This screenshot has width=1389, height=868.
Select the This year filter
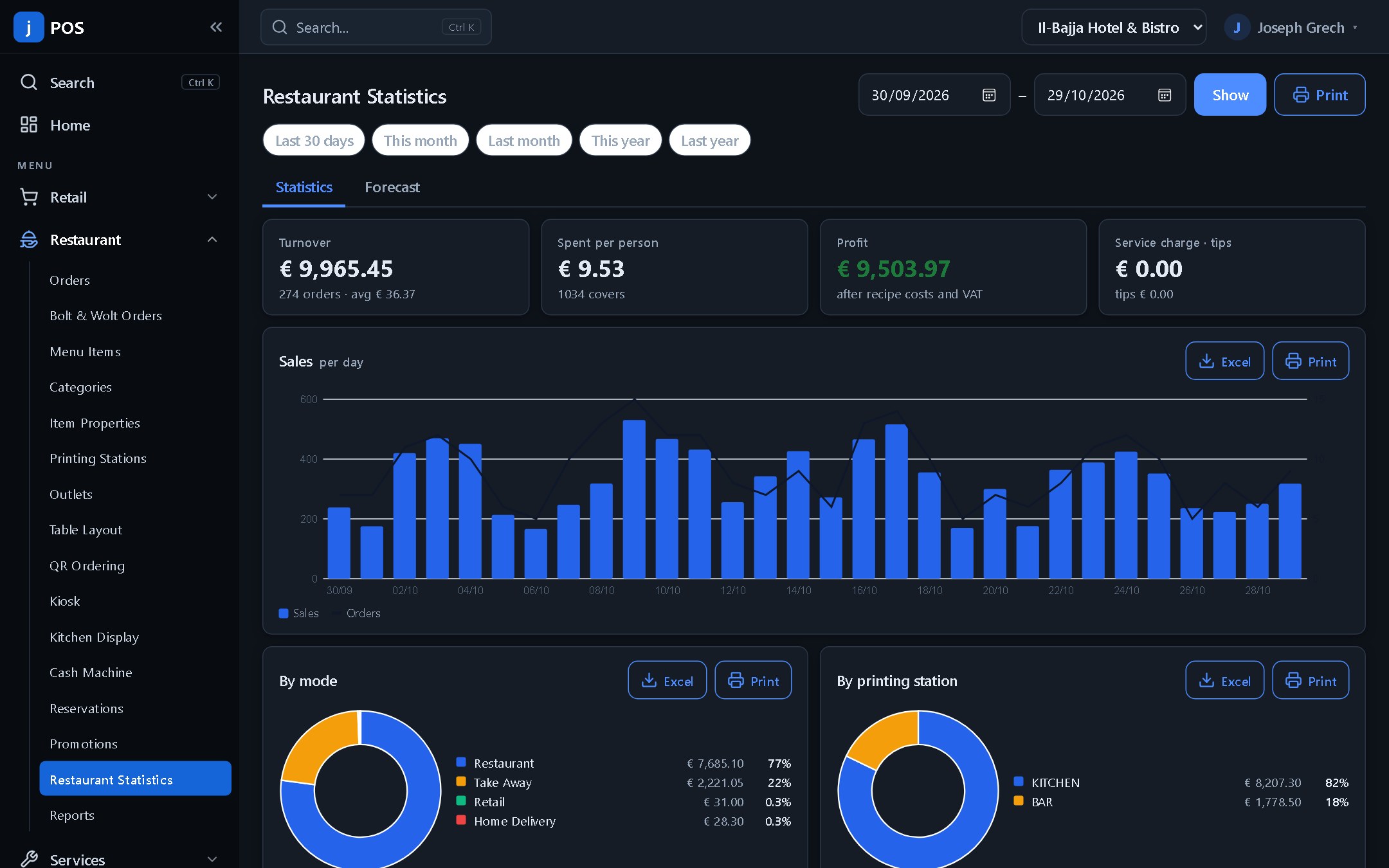coord(620,140)
